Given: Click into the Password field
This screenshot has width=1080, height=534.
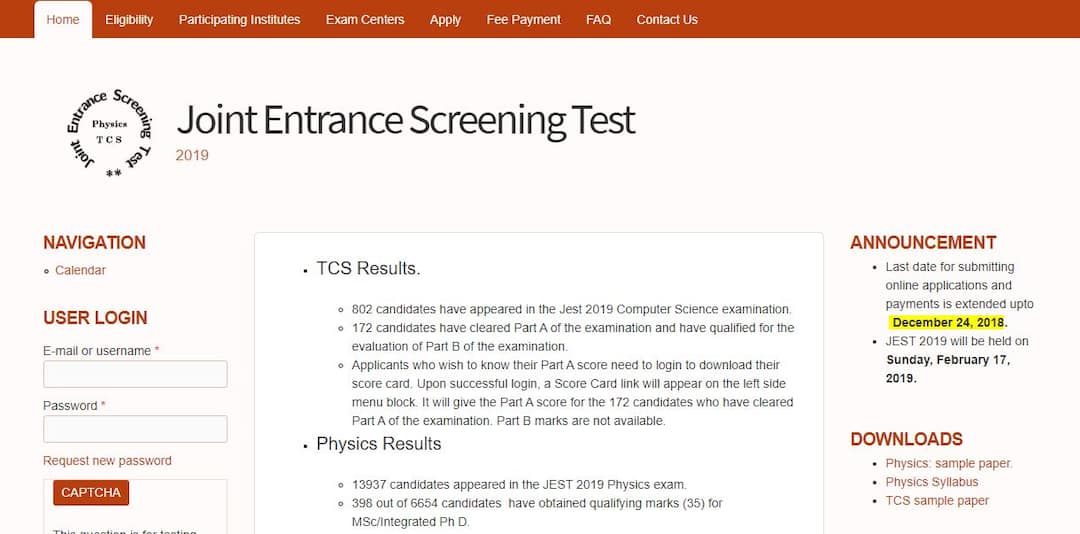Looking at the screenshot, I should [x=135, y=429].
